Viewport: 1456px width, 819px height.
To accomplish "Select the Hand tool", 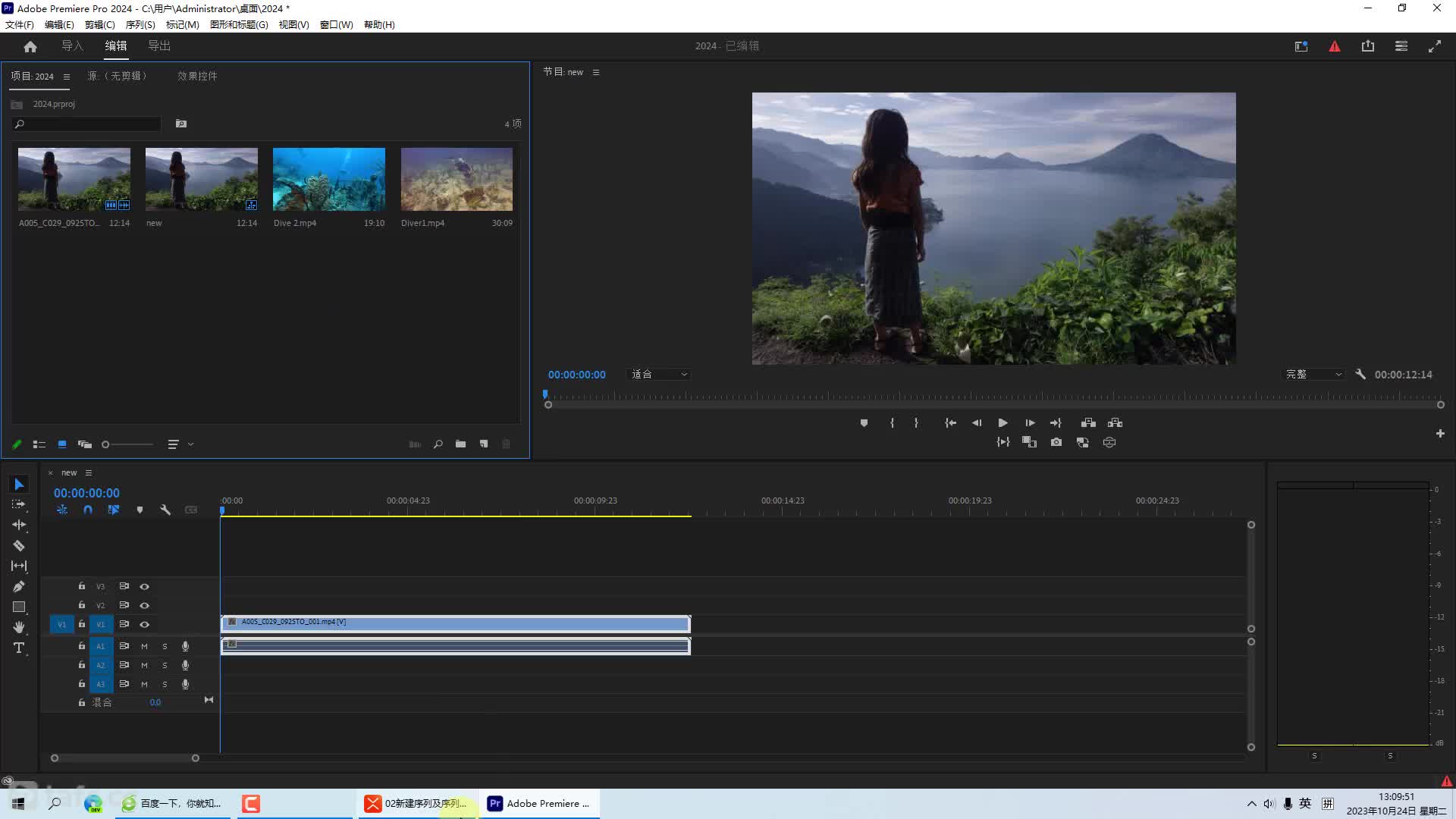I will click(19, 627).
